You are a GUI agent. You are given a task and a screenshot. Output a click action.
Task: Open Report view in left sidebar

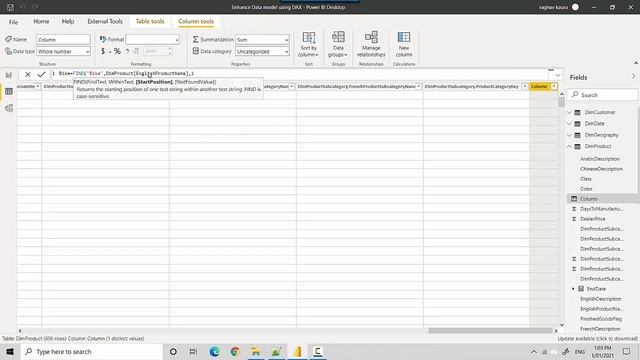pyautogui.click(x=9, y=75)
